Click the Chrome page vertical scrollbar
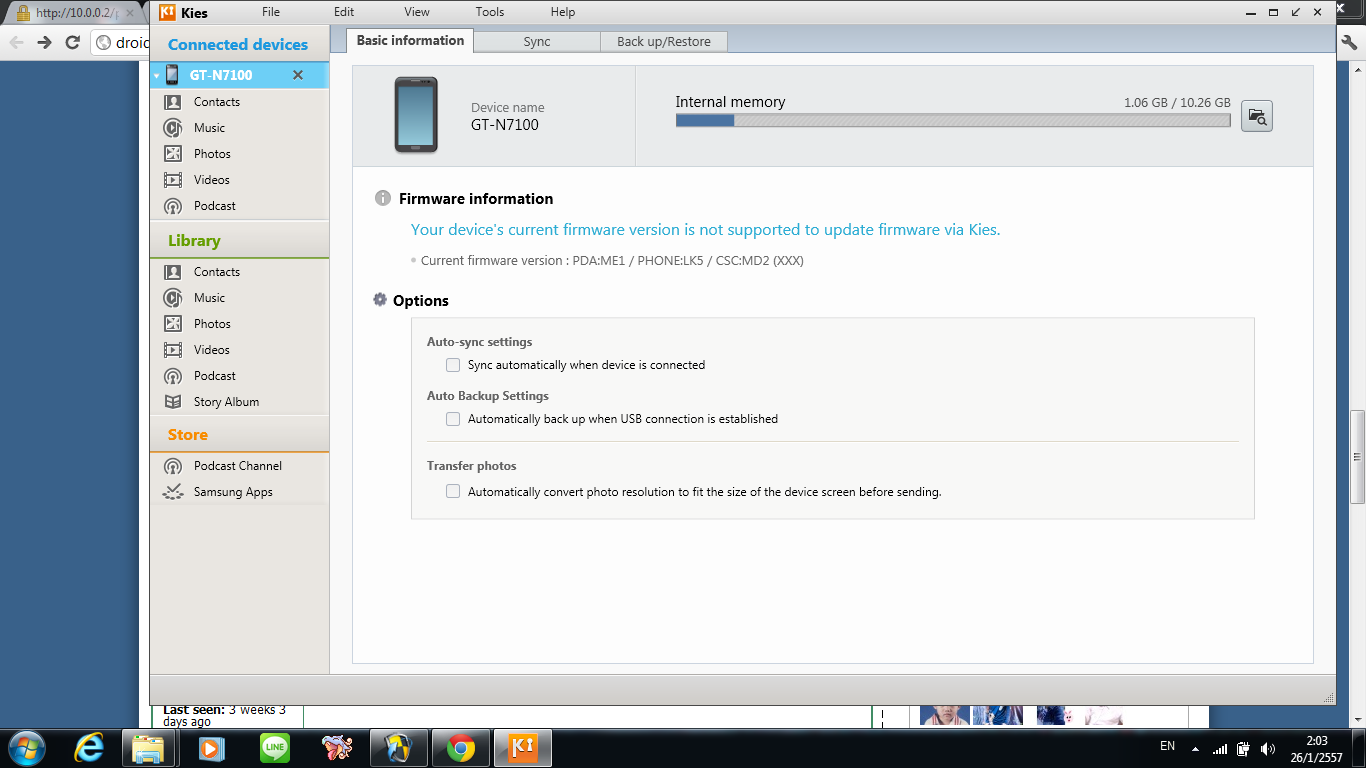Screen dimensions: 1366x768 (1357, 456)
